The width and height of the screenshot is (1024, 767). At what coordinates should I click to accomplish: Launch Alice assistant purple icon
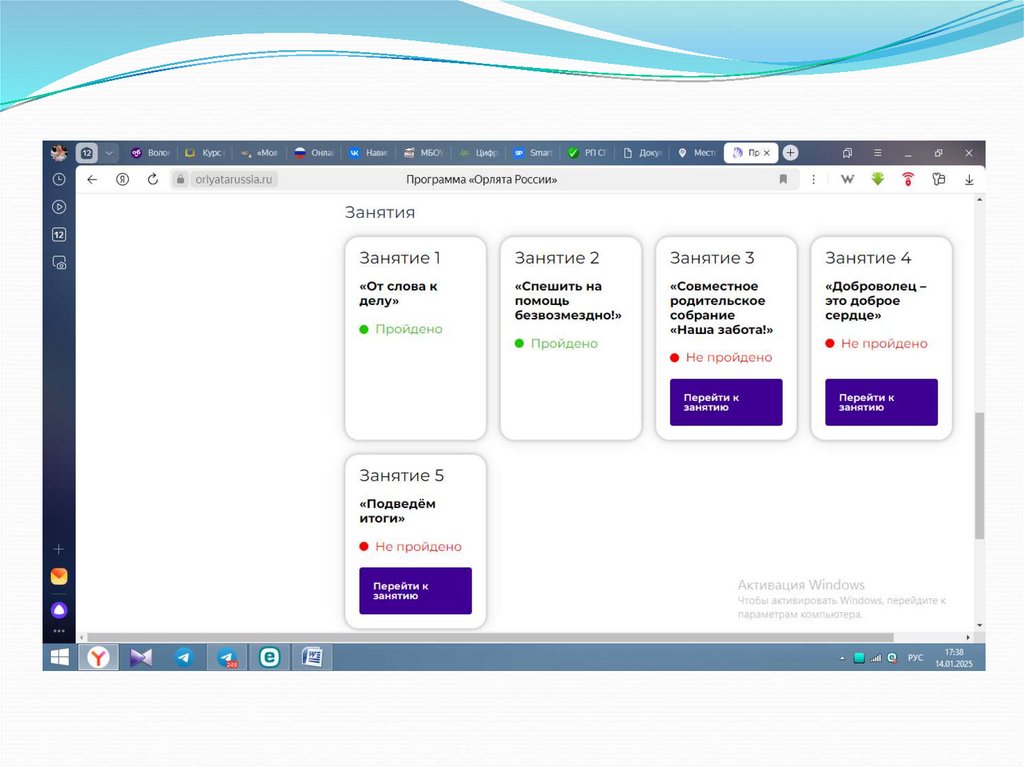(59, 610)
